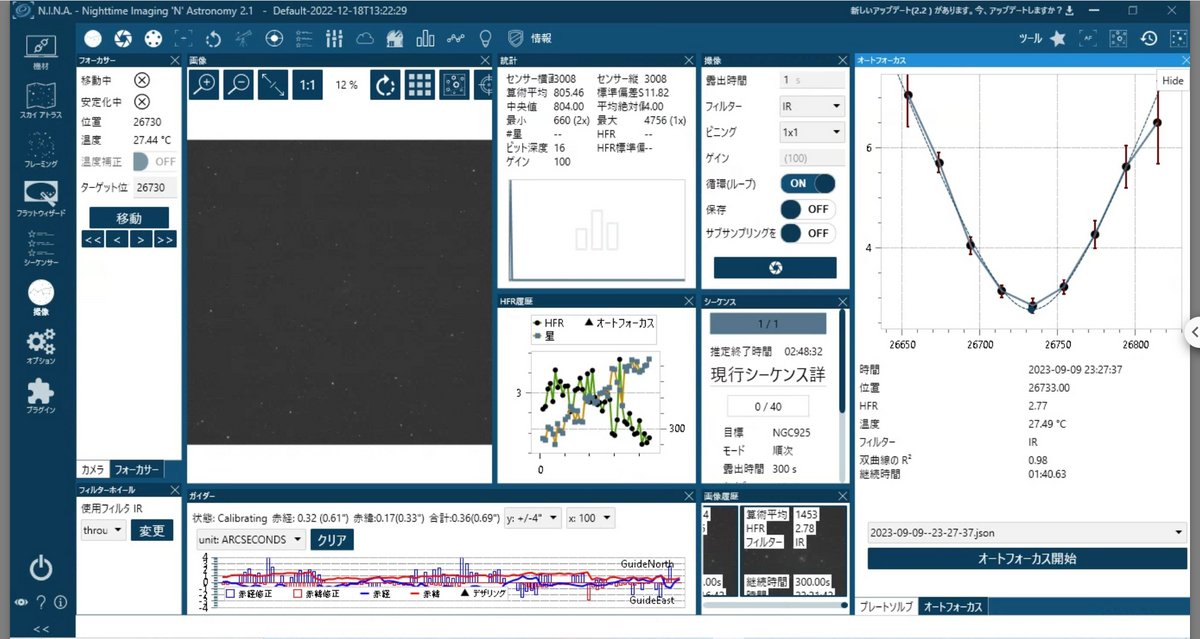Switch to the Plate Solve (プレートソルブ) tab

pos(888,607)
